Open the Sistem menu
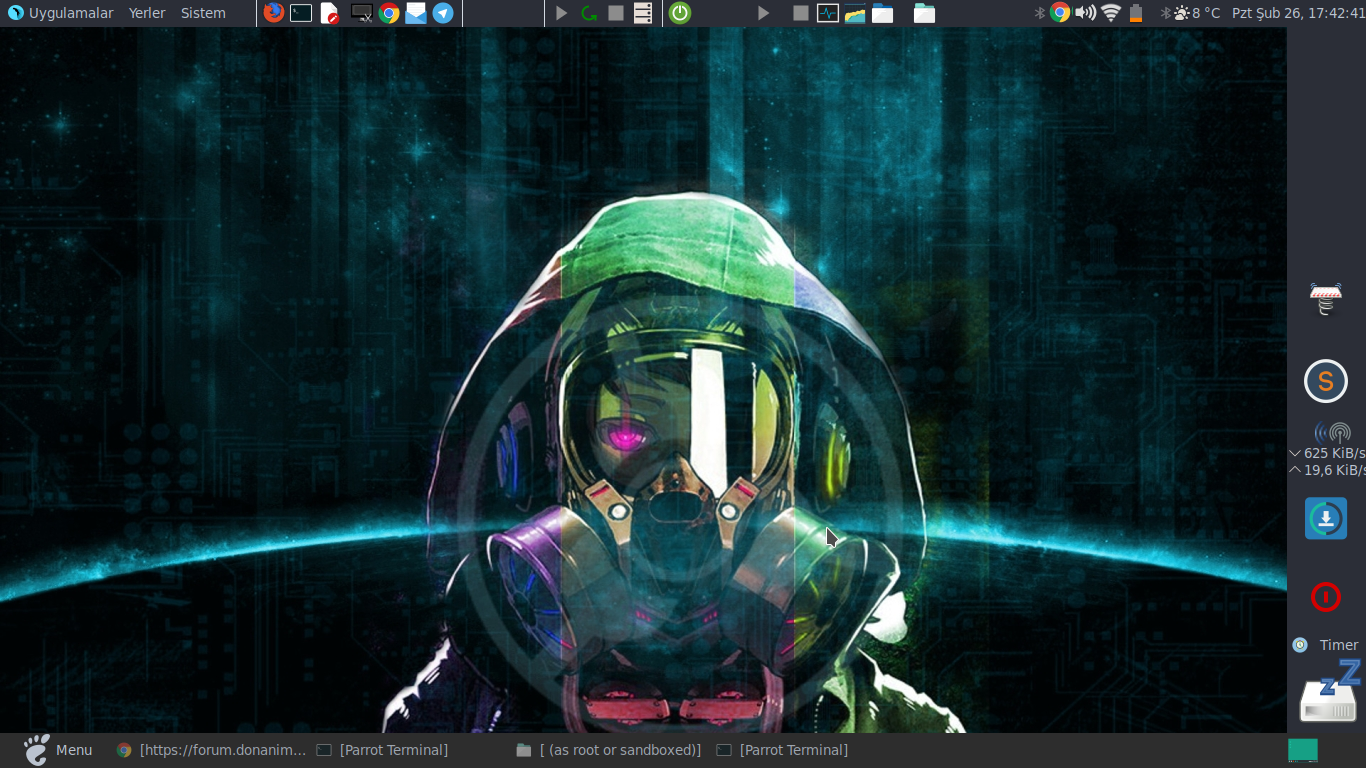This screenshot has width=1366, height=768. click(x=203, y=13)
